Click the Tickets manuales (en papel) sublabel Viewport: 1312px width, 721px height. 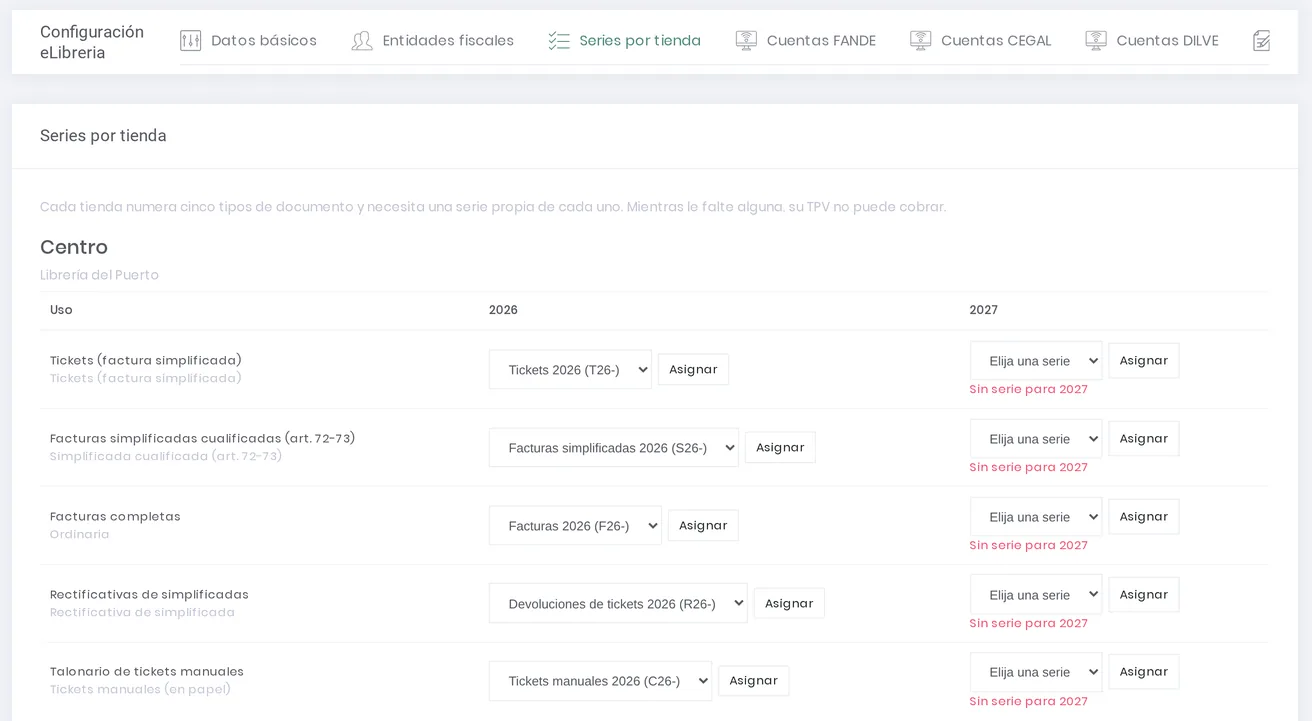(x=140, y=690)
